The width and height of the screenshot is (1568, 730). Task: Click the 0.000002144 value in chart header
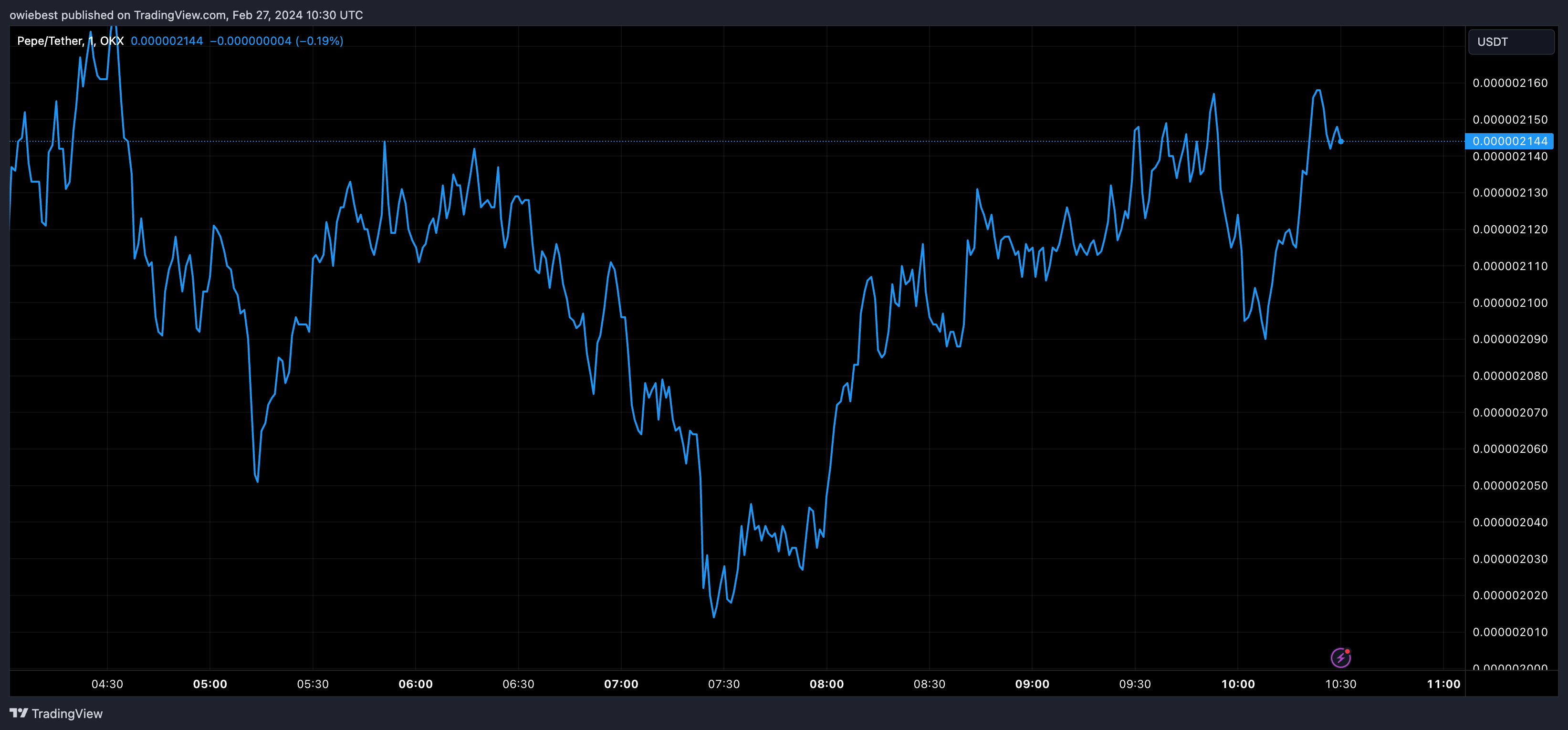(x=167, y=41)
